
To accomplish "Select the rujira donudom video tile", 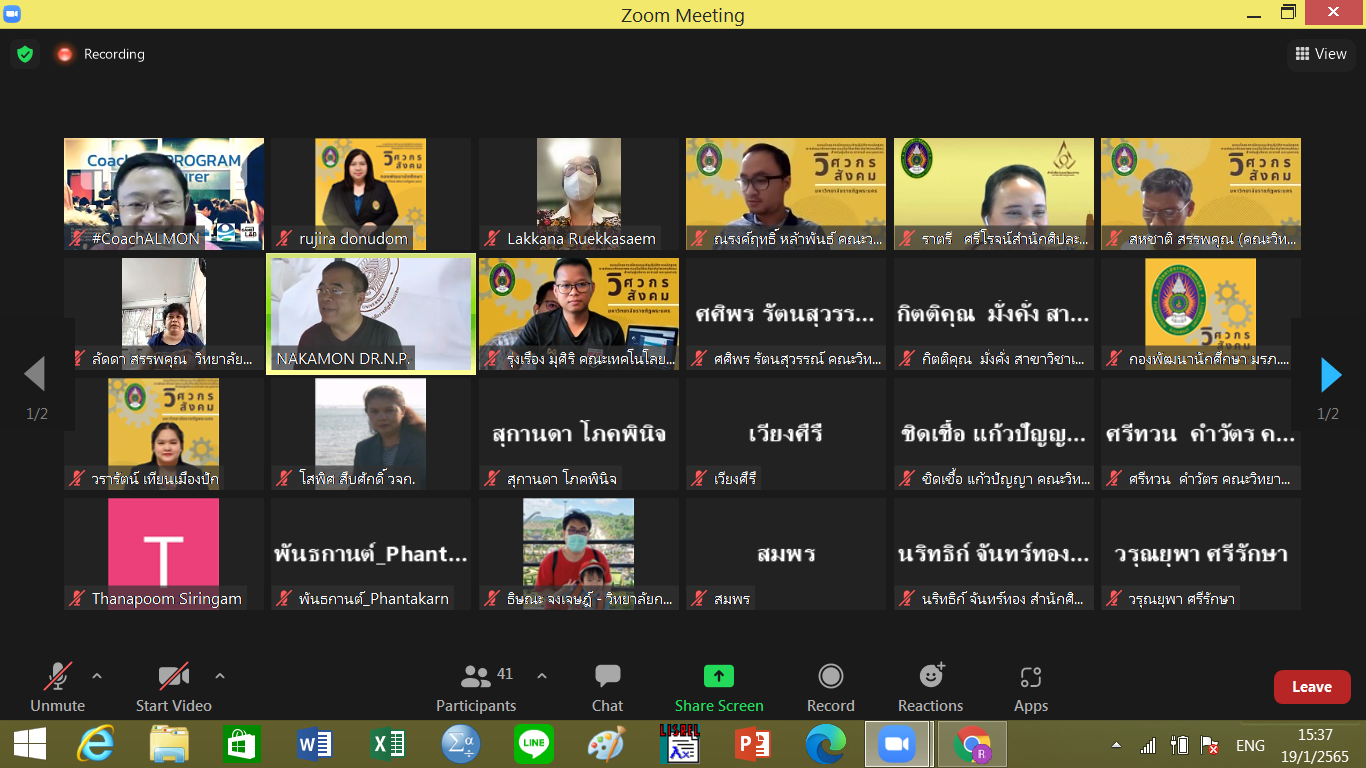I will click(371, 194).
